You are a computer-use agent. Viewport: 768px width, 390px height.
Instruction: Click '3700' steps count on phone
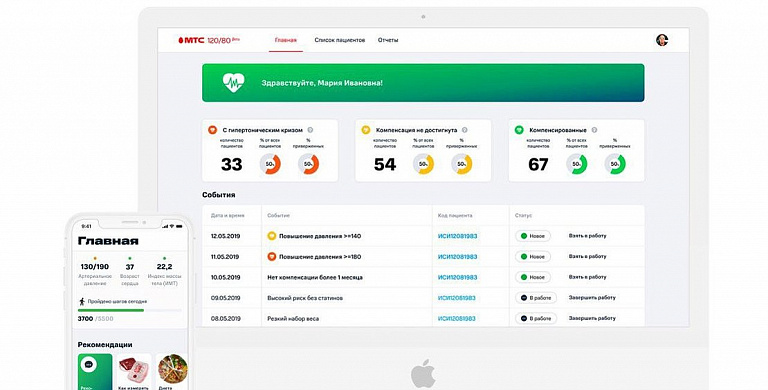tap(85, 319)
